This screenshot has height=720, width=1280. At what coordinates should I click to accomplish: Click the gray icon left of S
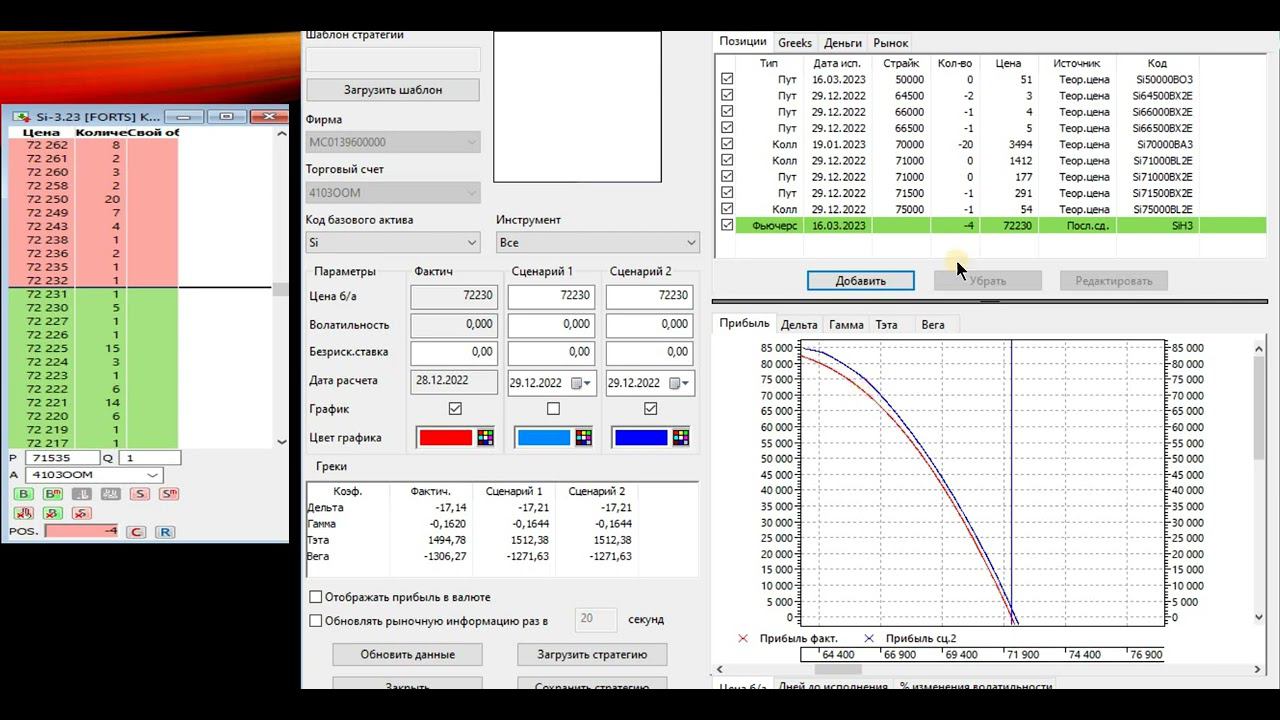(111, 494)
